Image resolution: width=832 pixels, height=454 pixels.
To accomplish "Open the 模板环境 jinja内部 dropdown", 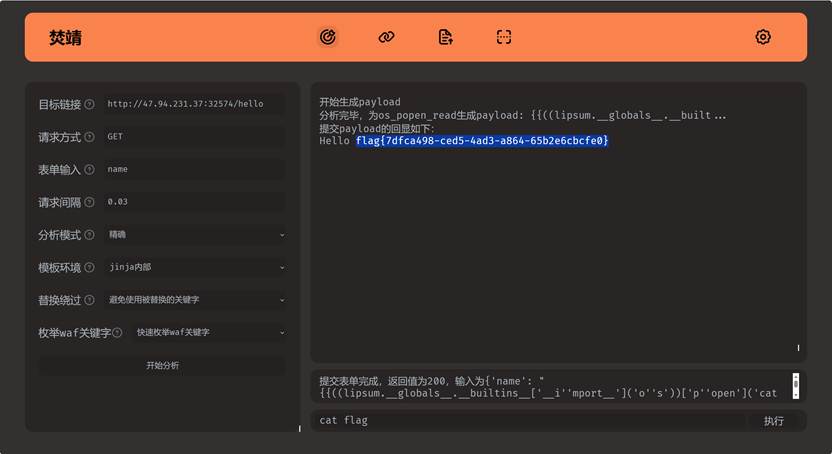I will [x=194, y=267].
